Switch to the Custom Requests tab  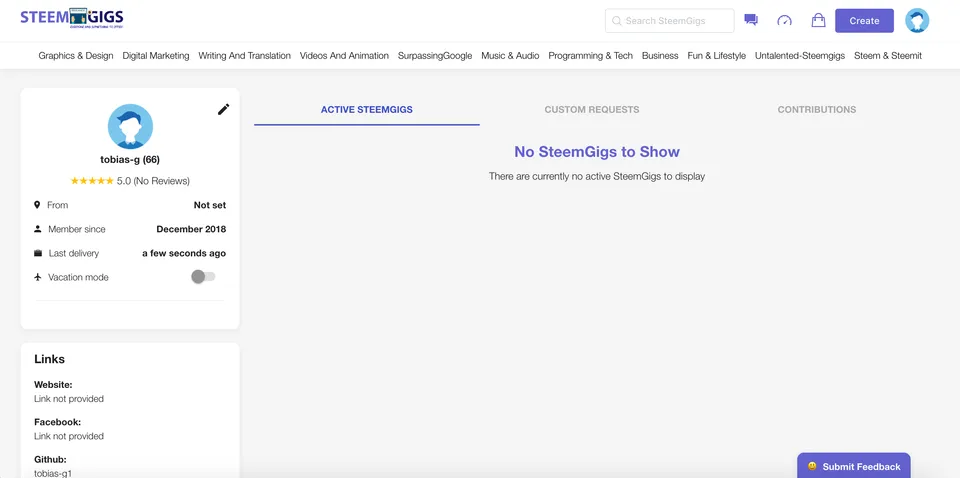(592, 110)
